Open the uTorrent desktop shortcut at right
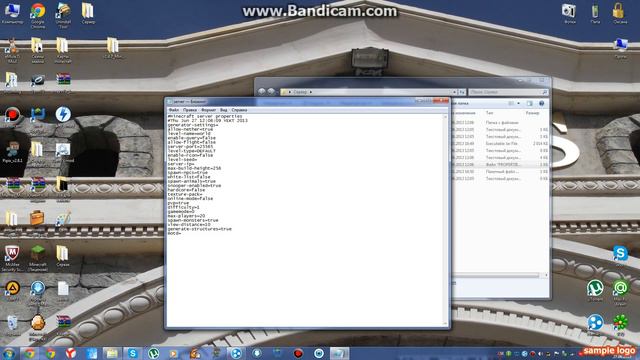Viewport: 640px width, 360px height. point(595,290)
